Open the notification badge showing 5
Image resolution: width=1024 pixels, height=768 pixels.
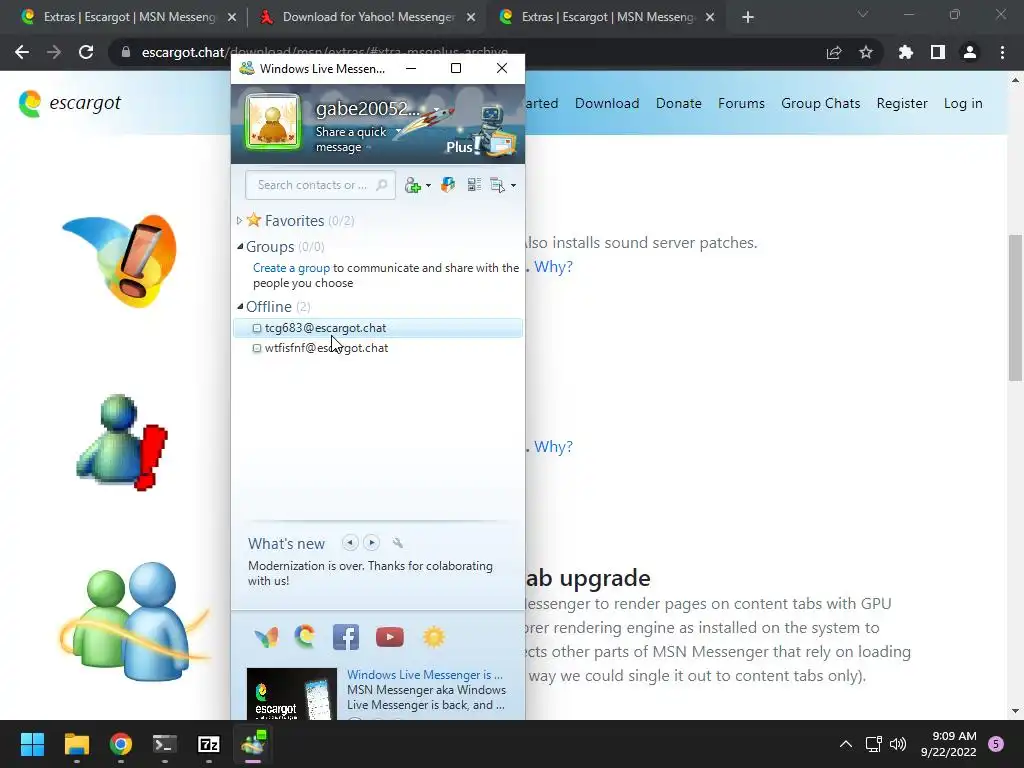[x=996, y=744]
